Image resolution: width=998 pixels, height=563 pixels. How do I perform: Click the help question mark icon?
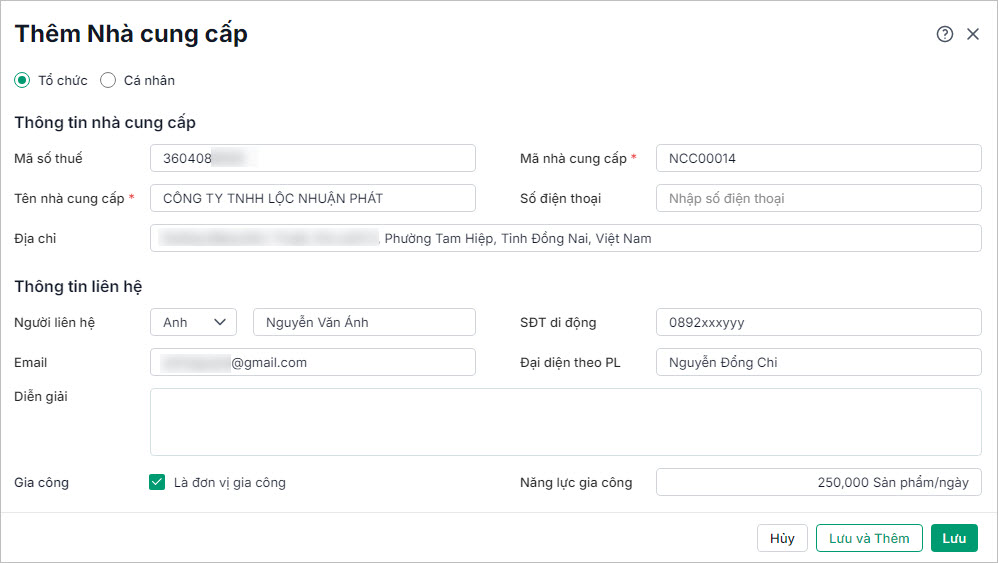(x=944, y=34)
